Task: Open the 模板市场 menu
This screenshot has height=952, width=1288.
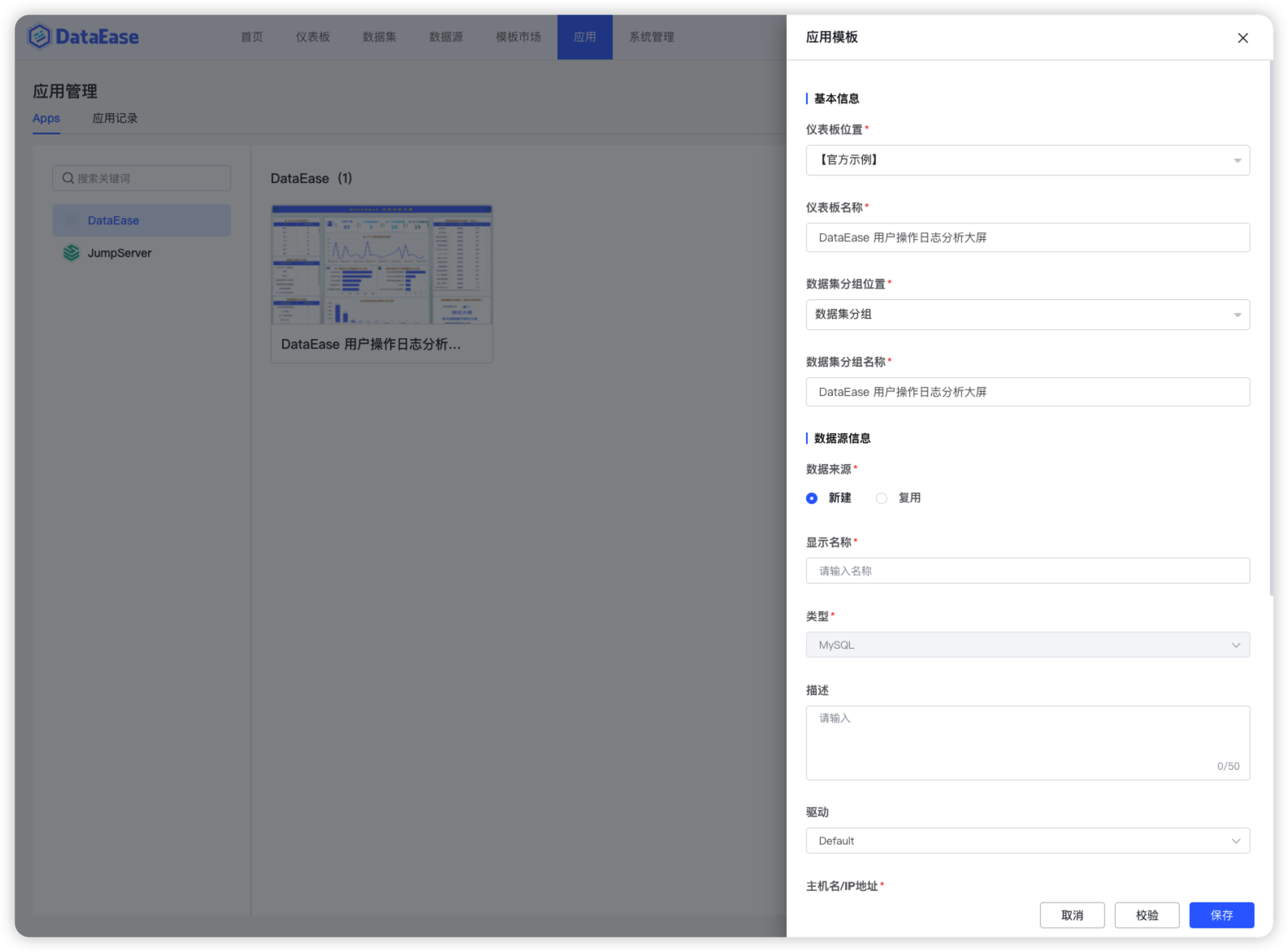Action: (518, 37)
